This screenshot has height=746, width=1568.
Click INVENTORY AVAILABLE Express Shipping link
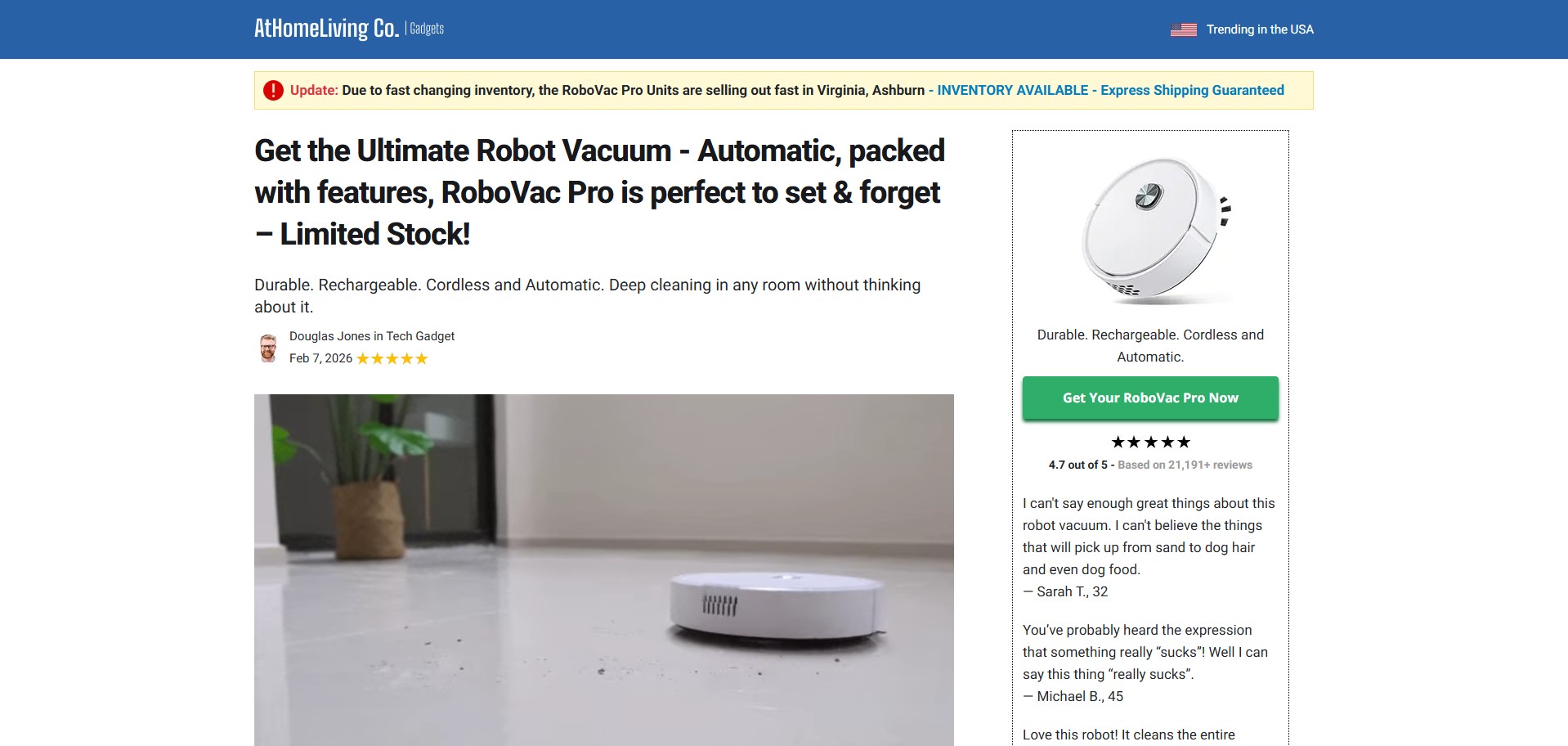click(x=1110, y=90)
